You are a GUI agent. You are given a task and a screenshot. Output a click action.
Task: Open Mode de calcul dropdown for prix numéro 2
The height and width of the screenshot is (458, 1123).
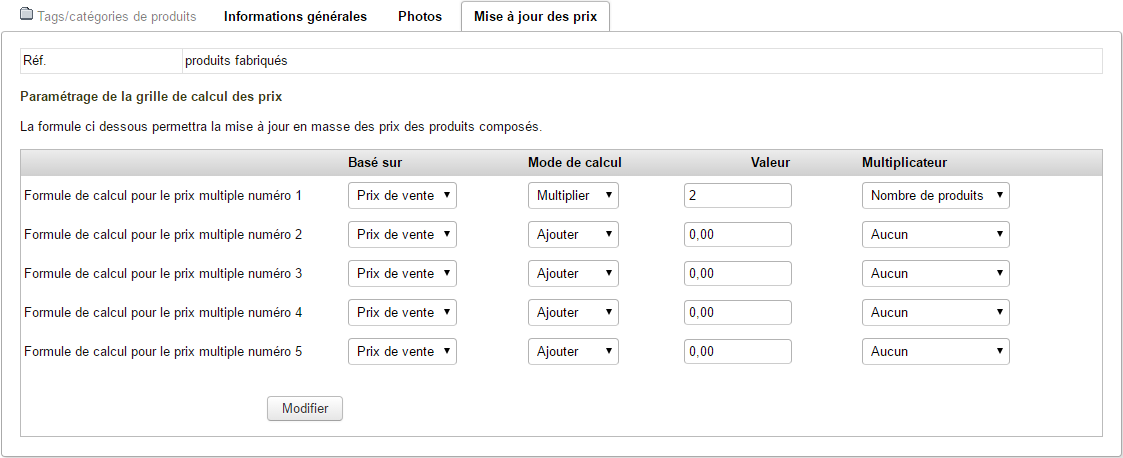tap(573, 235)
